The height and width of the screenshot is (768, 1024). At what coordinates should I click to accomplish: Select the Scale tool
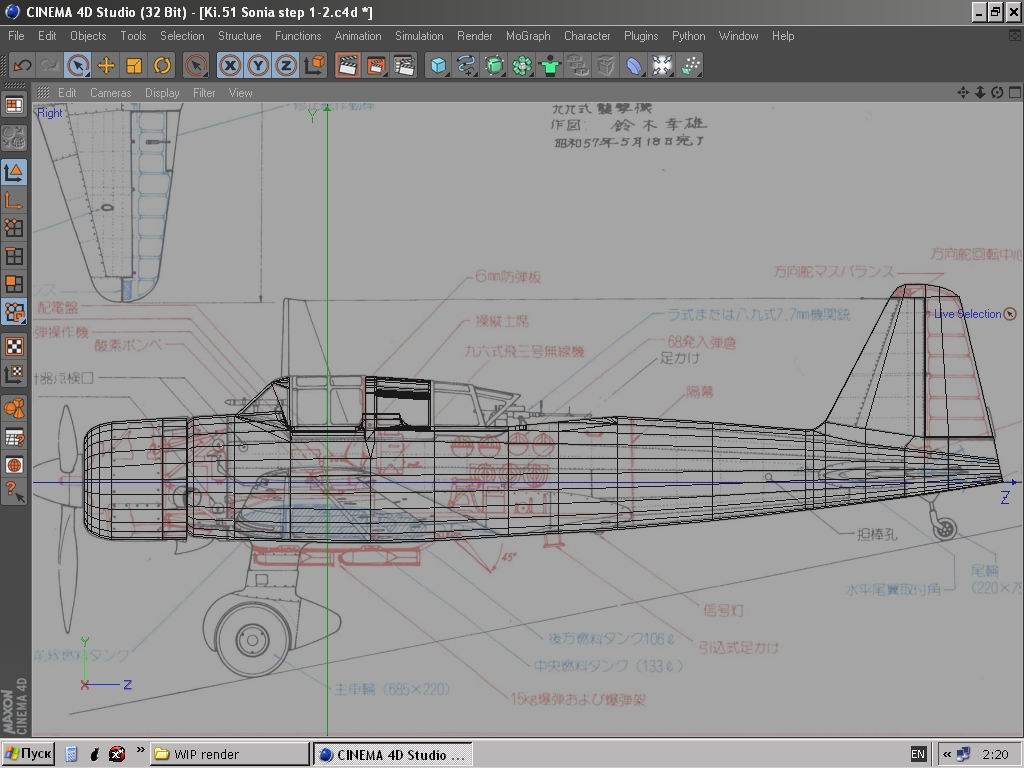(x=134, y=66)
